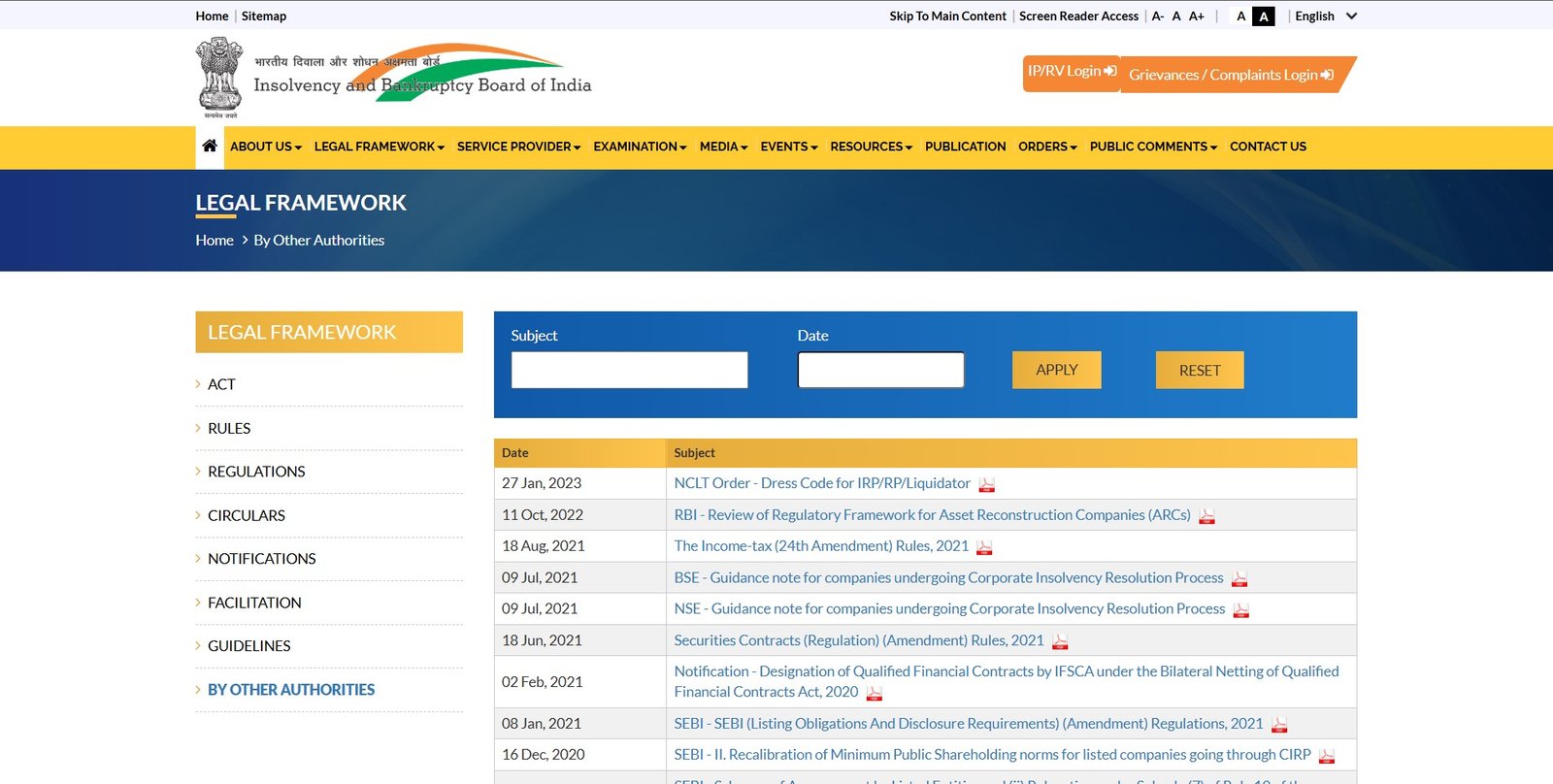Open PDF icon beside RBI ARCs review
Viewport: 1553px width, 784px height.
coord(1206,516)
